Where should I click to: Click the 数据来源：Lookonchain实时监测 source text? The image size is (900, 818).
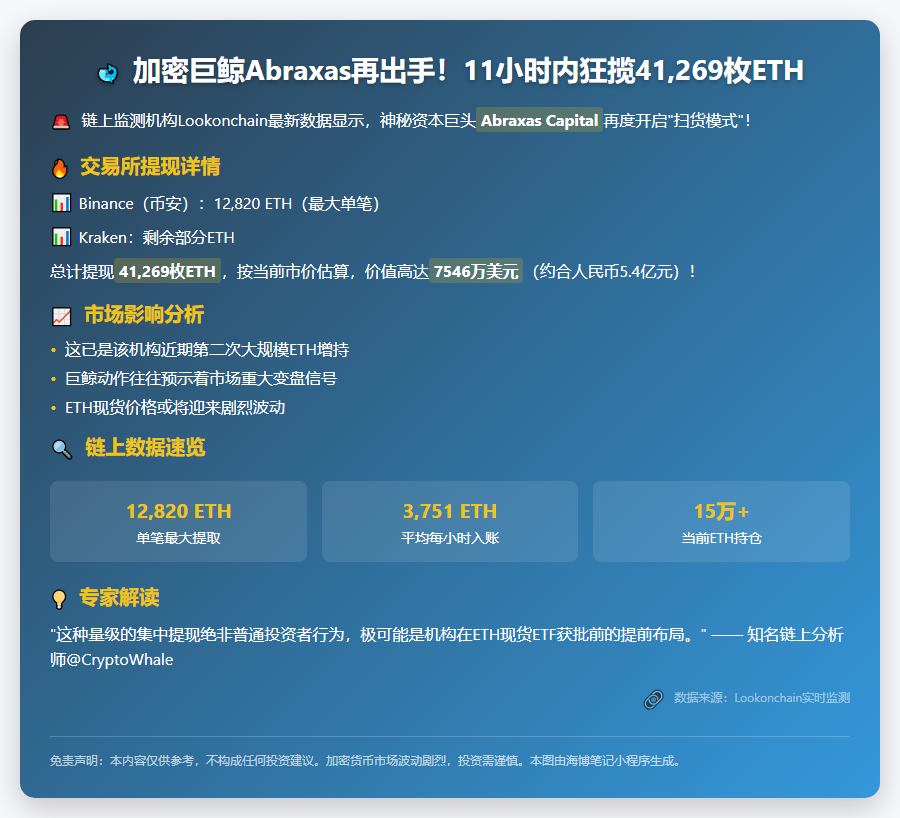coord(762,698)
